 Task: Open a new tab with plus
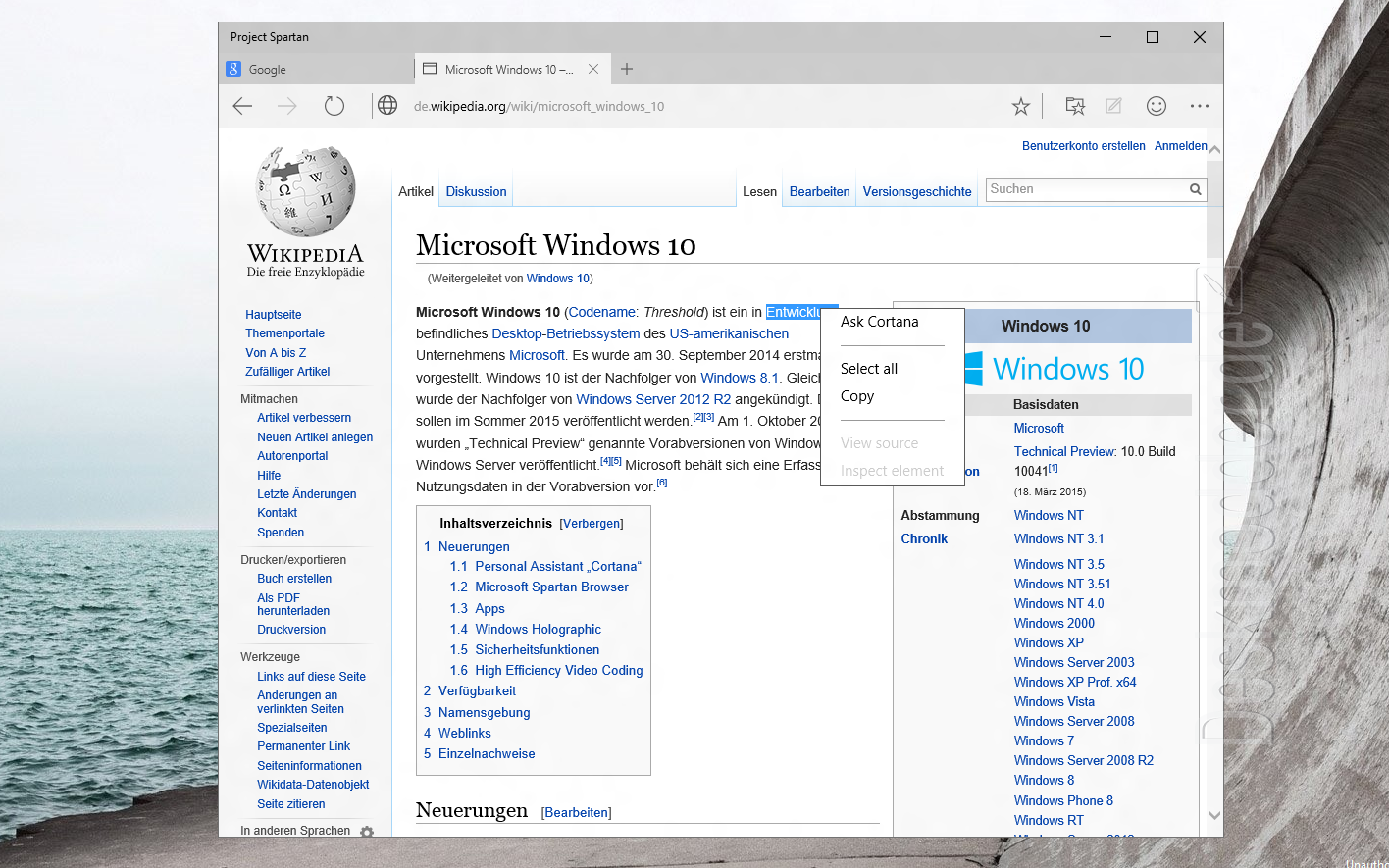point(627,69)
